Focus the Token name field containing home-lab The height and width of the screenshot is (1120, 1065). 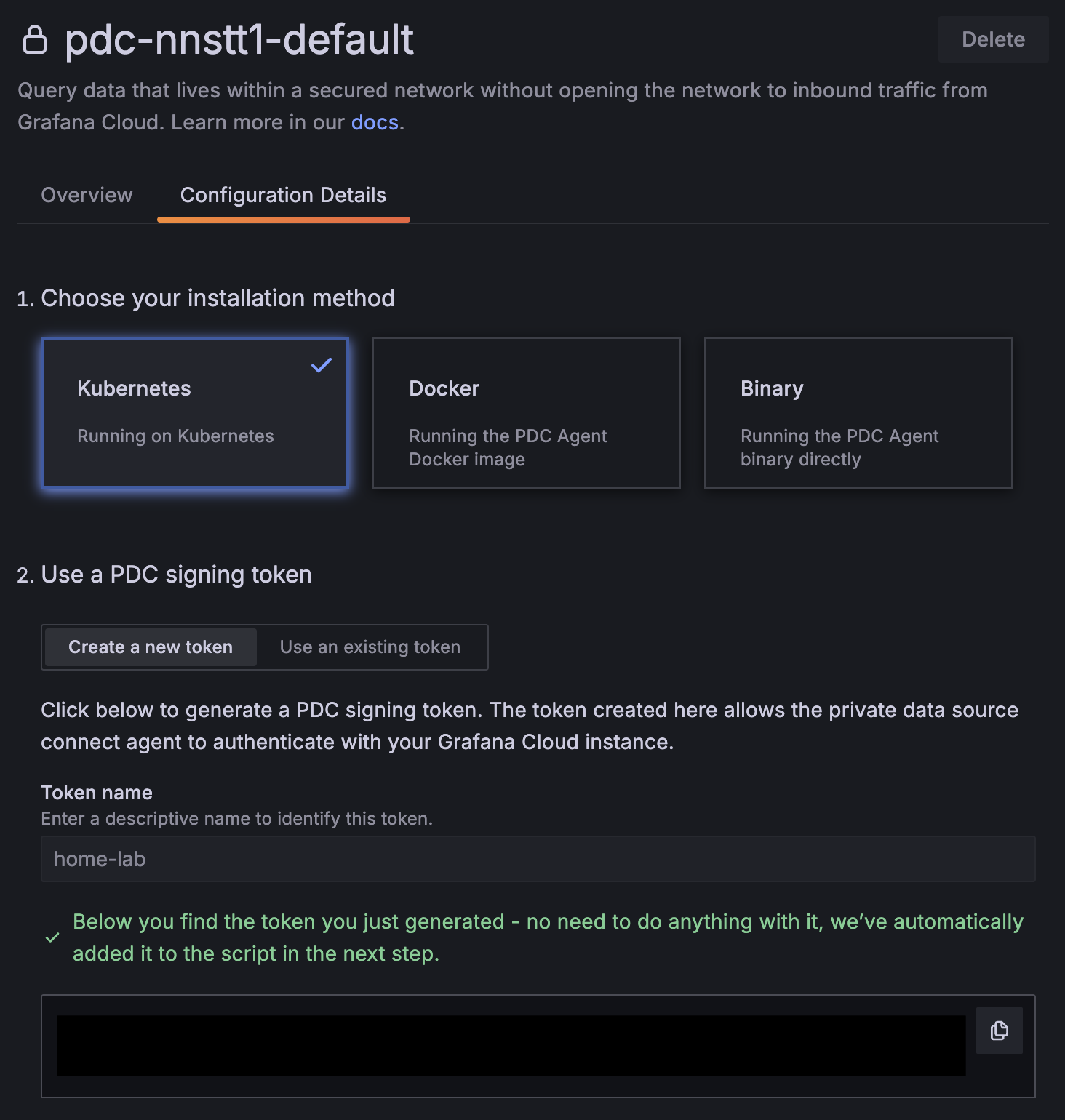point(538,859)
